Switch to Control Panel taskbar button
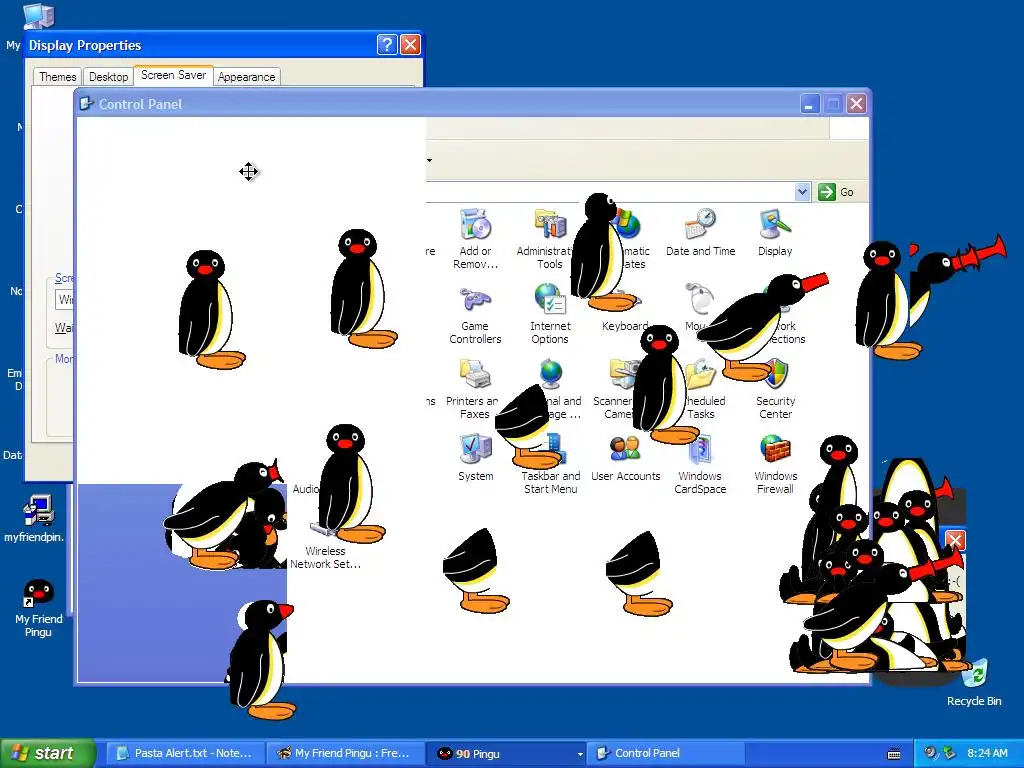This screenshot has width=1024, height=768. [x=666, y=754]
